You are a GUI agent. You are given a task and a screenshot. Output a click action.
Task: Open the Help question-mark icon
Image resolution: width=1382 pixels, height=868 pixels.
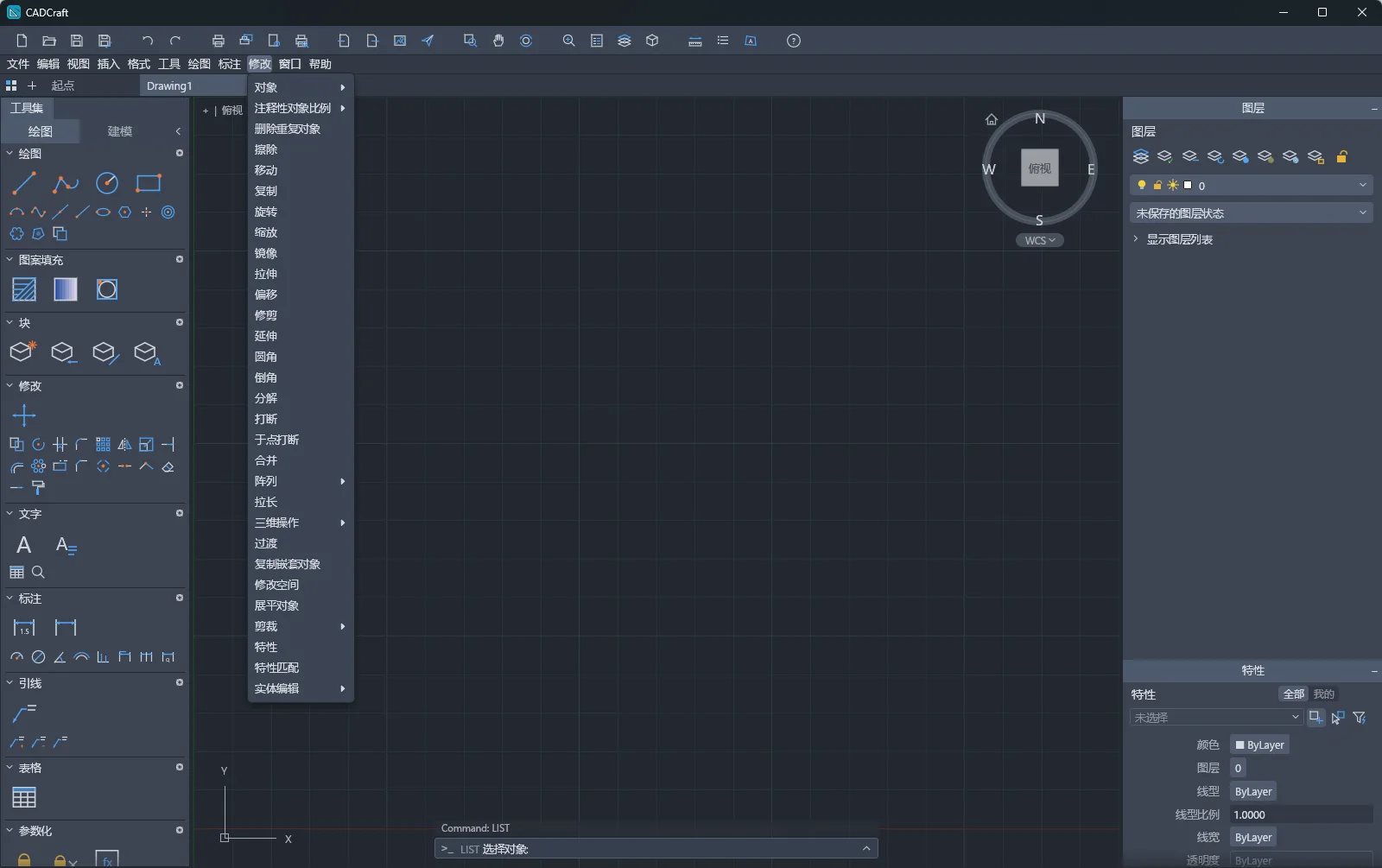pyautogui.click(x=794, y=41)
